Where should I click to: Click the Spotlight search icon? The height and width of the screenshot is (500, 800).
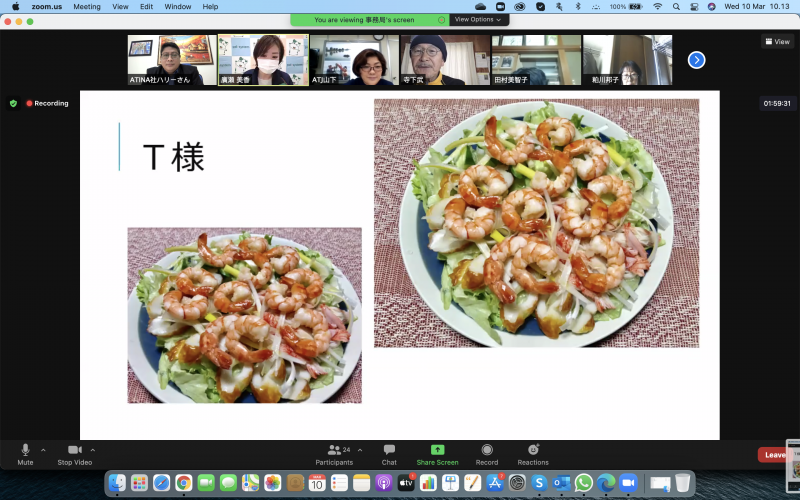tap(676, 7)
